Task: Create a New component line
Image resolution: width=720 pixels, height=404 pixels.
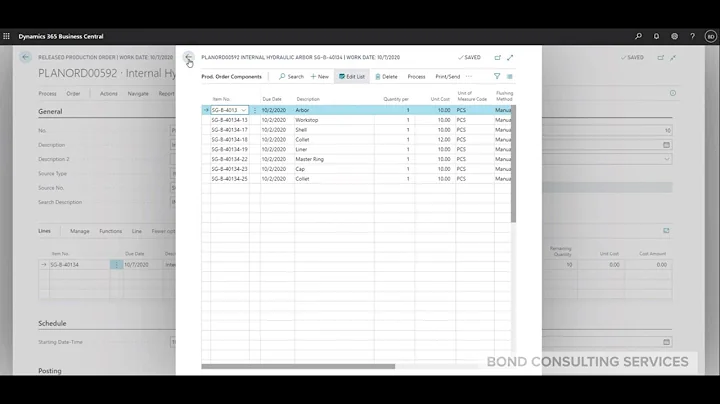Action: (320, 77)
